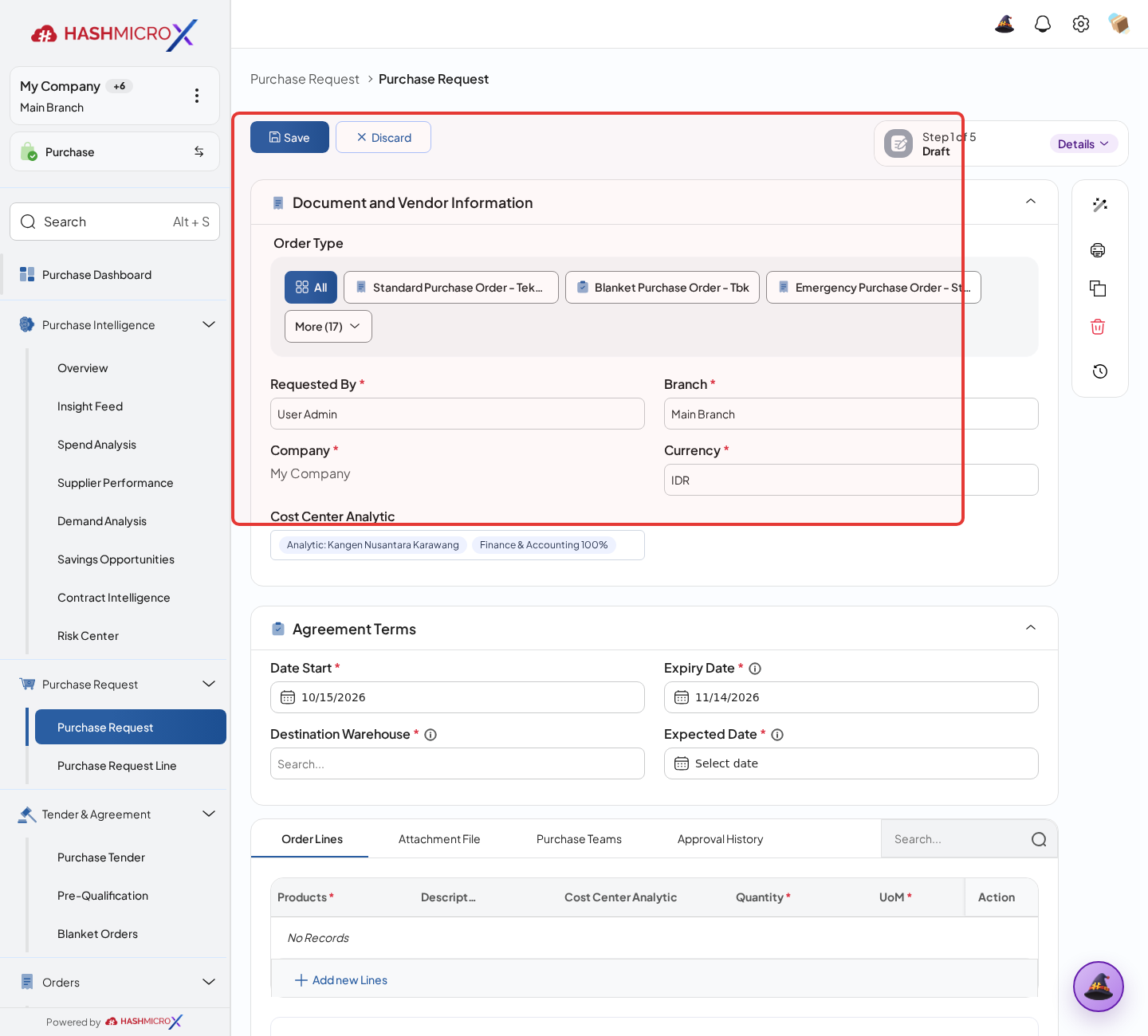This screenshot has height=1036, width=1148.
Task: Switch to the Order Lines tab
Action: pyautogui.click(x=312, y=839)
